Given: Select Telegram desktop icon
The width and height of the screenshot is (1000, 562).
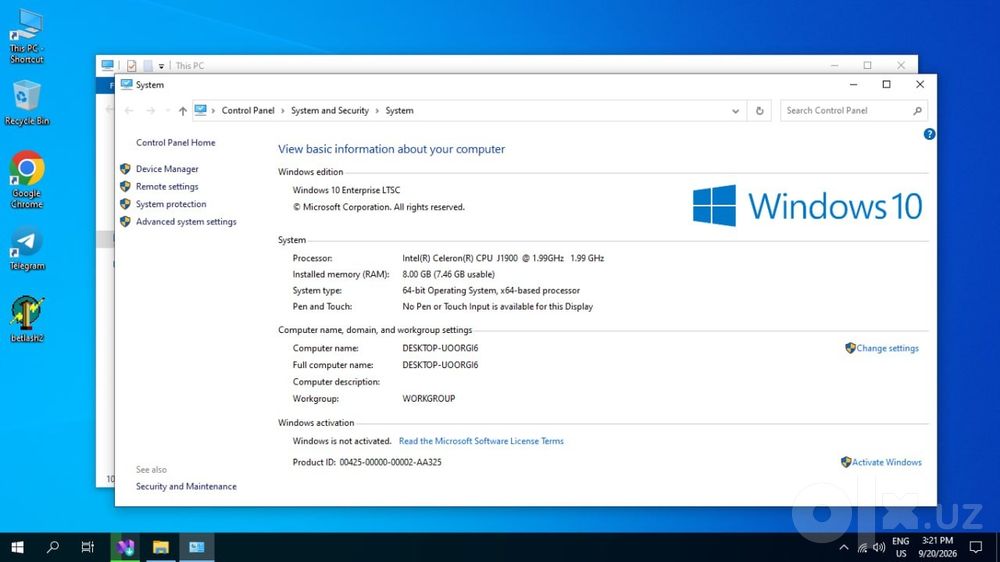Looking at the screenshot, I should (x=27, y=249).
